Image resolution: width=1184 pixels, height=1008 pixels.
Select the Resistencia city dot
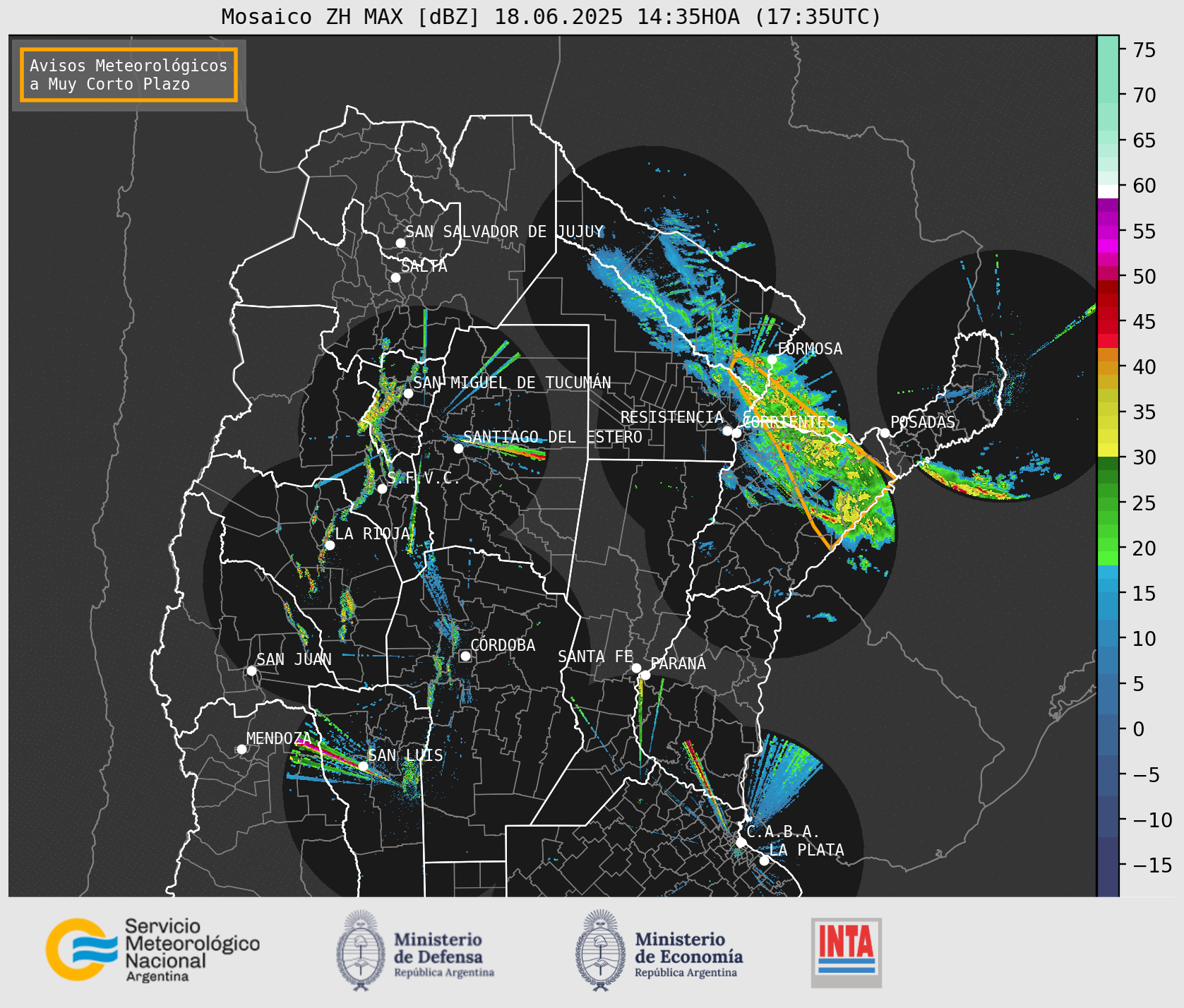[727, 431]
